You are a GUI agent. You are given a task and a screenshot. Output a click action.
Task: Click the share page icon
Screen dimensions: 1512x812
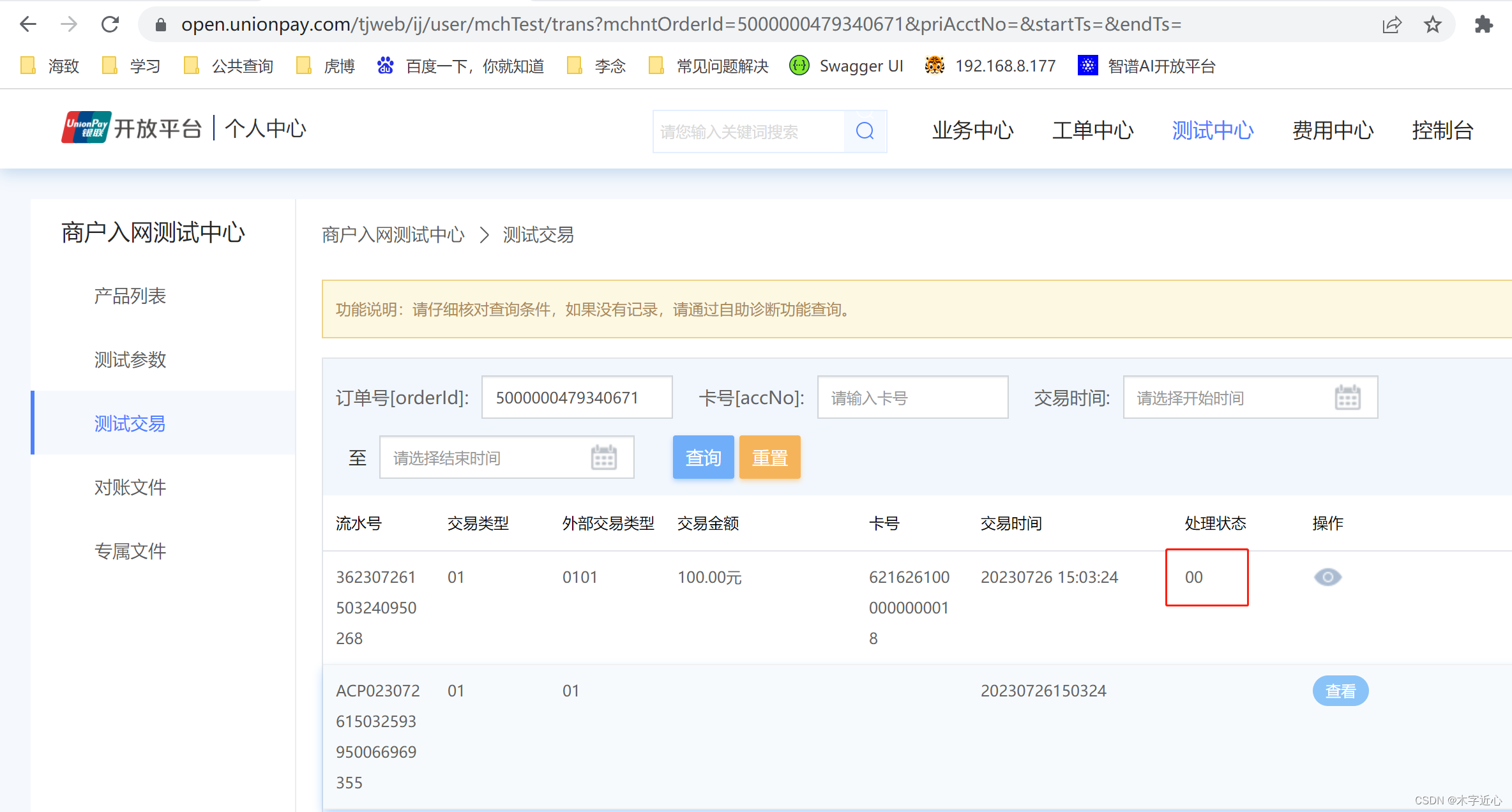point(1391,24)
